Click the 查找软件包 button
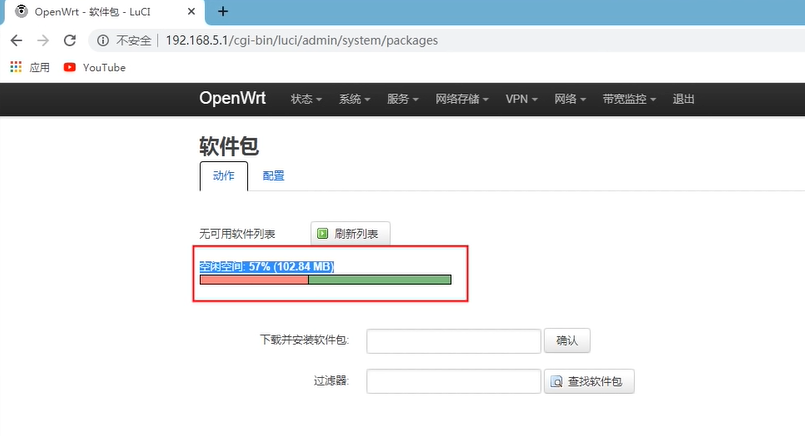The image size is (805, 436). [589, 382]
